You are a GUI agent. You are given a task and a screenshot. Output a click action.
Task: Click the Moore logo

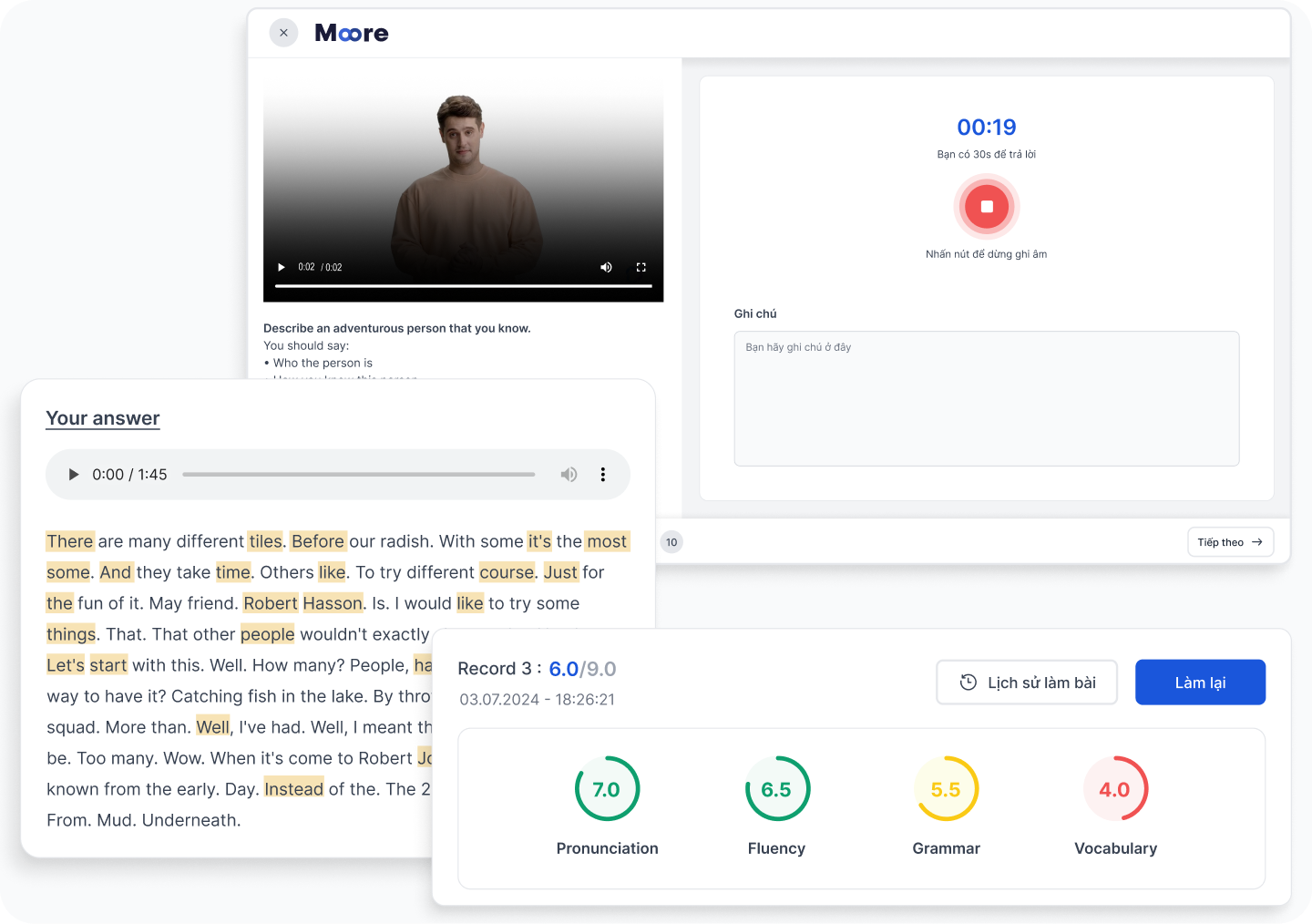[x=352, y=34]
